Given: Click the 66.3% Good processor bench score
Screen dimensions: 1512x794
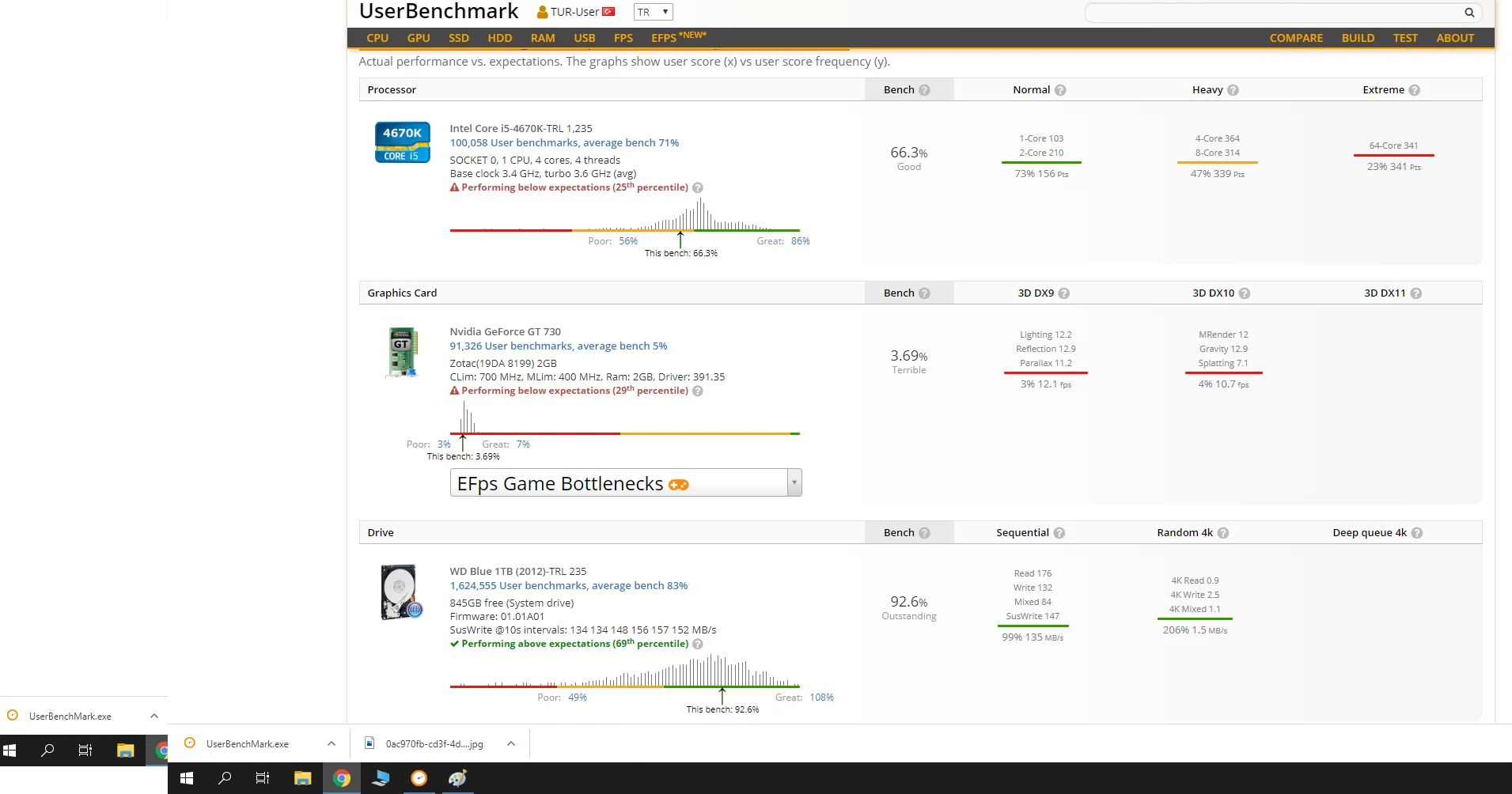Looking at the screenshot, I should point(909,158).
